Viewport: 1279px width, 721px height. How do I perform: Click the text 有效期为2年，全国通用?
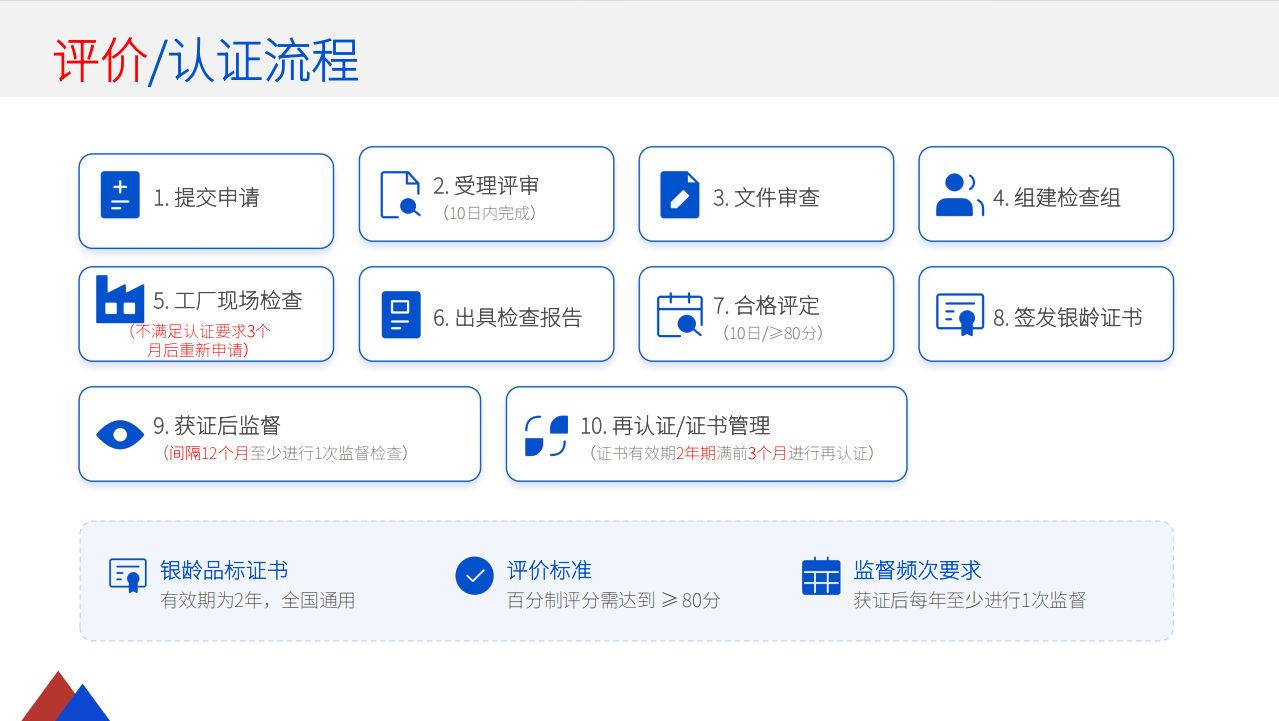pyautogui.click(x=258, y=601)
